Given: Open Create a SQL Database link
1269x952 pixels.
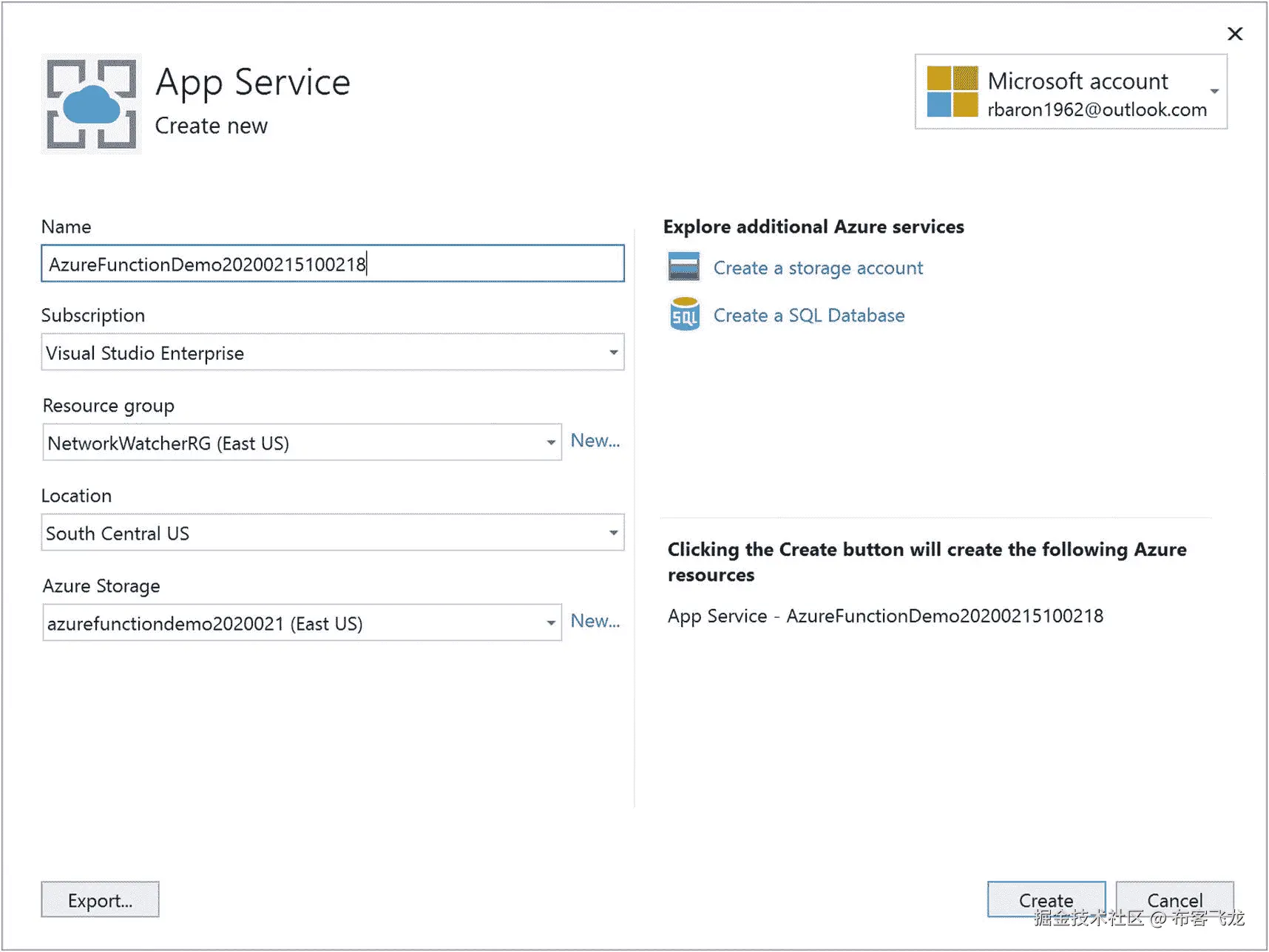Looking at the screenshot, I should click(808, 316).
